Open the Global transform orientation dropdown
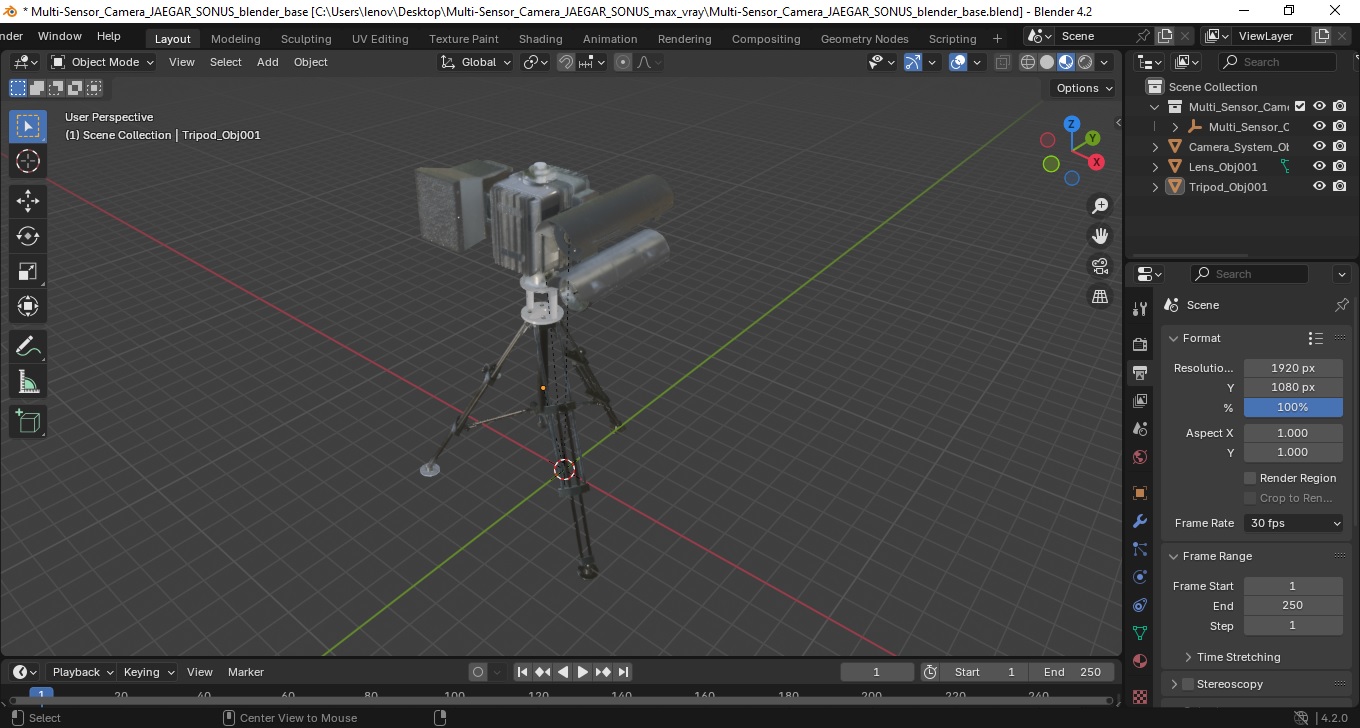This screenshot has height=728, width=1360. coord(475,62)
